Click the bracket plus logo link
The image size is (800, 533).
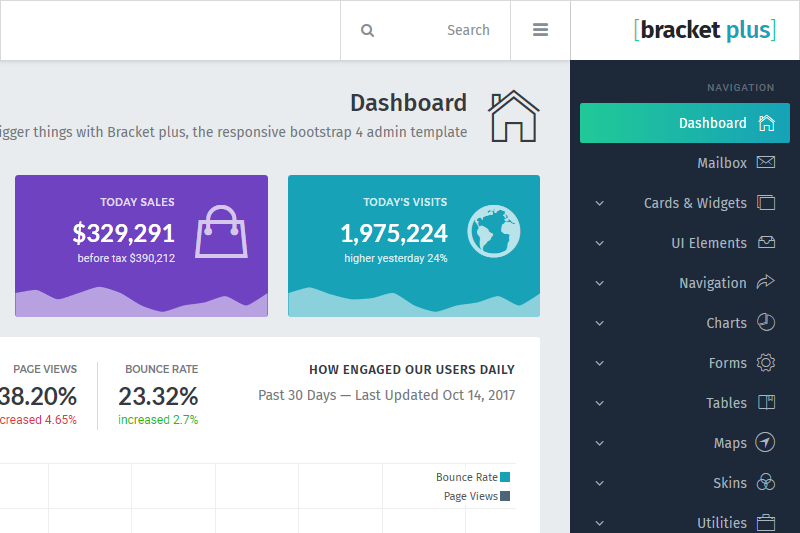[705, 30]
